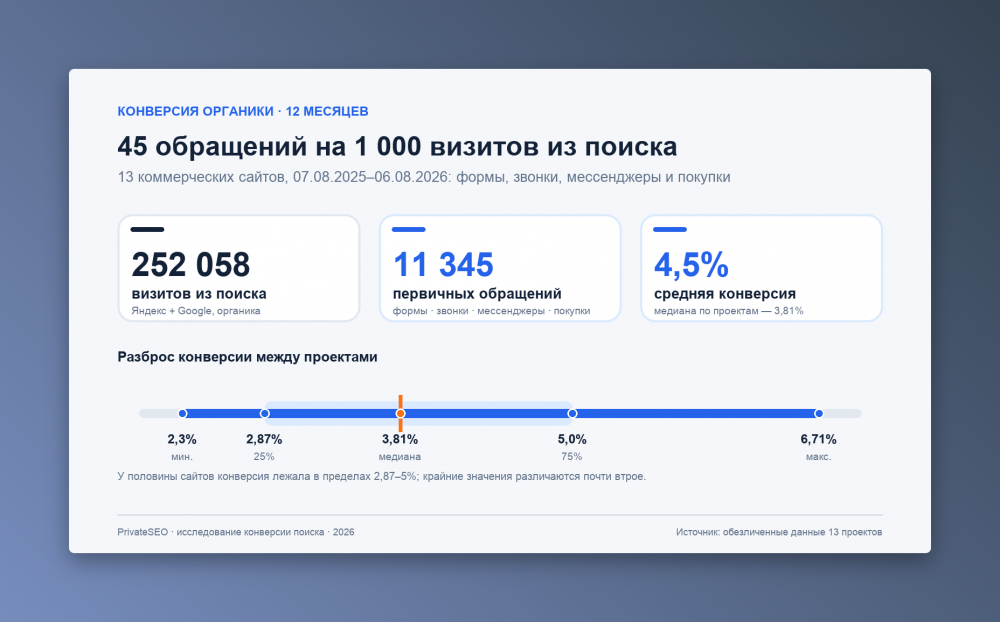This screenshot has width=1000, height=622.
Task: Click the '6,71%' value label
Action: [x=818, y=440]
